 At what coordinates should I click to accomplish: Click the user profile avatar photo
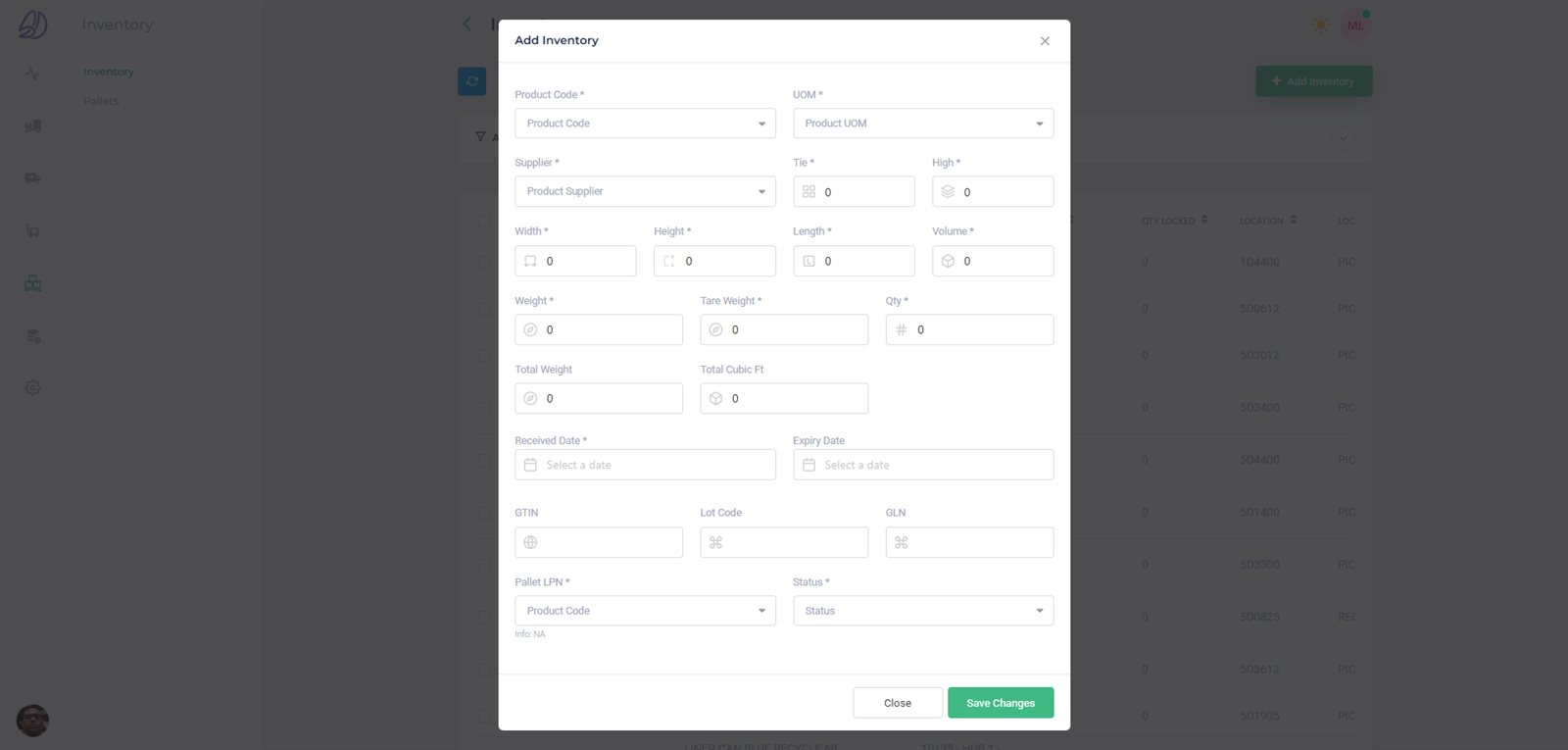(32, 721)
